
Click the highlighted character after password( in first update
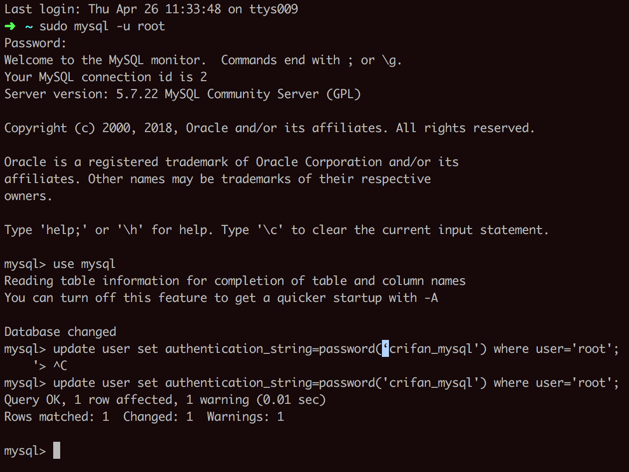coord(385,349)
